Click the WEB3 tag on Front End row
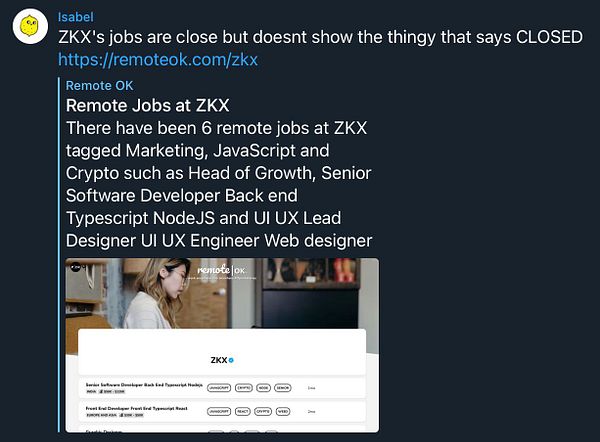 point(283,412)
